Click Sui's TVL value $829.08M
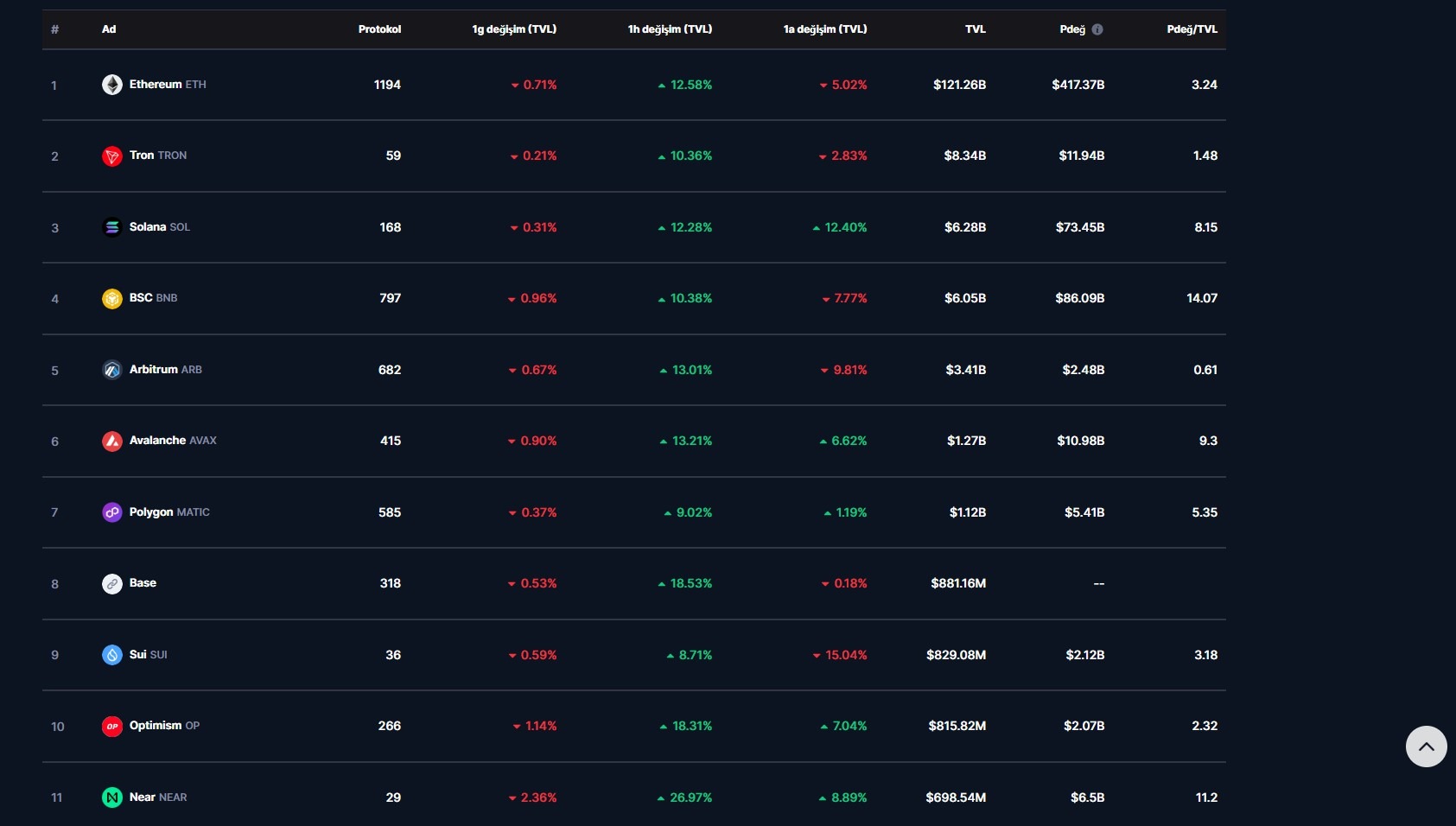Image resolution: width=1456 pixels, height=826 pixels. click(957, 655)
